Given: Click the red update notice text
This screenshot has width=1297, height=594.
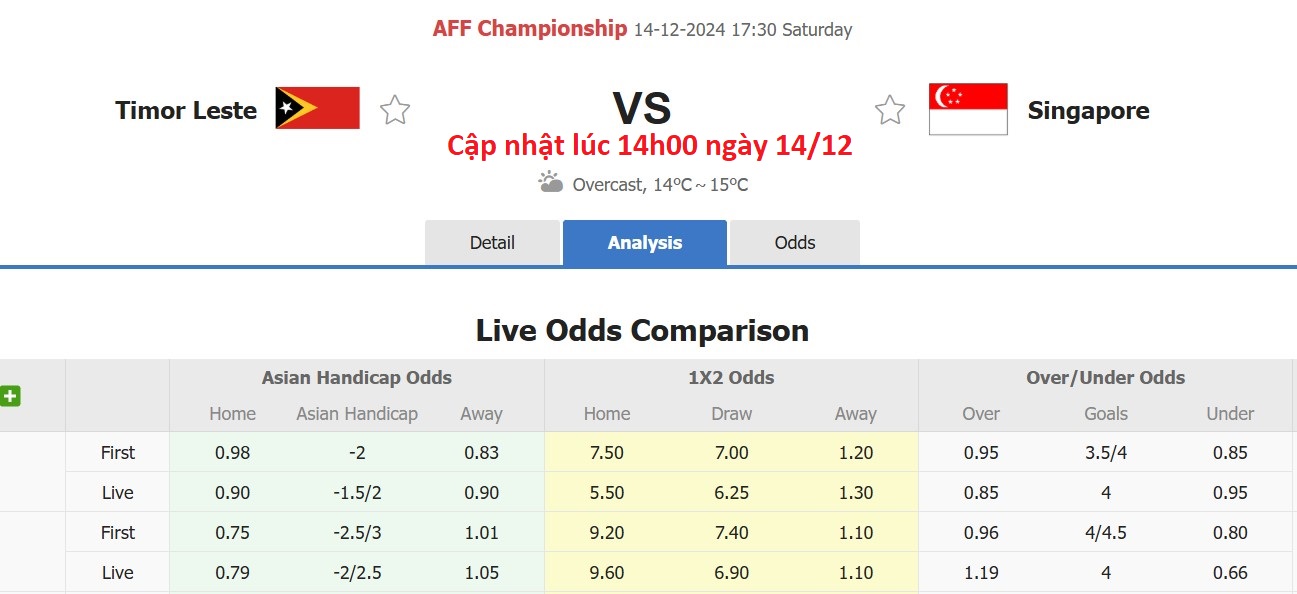Looking at the screenshot, I should pos(649,146).
